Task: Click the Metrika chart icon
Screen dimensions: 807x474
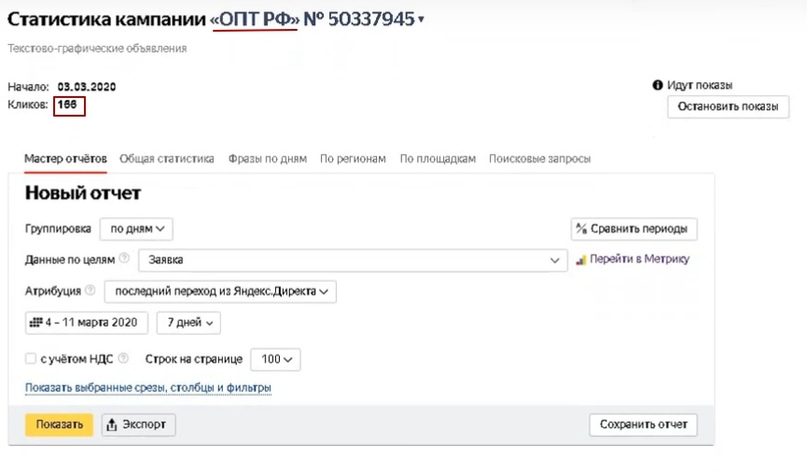Action: pyautogui.click(x=581, y=260)
